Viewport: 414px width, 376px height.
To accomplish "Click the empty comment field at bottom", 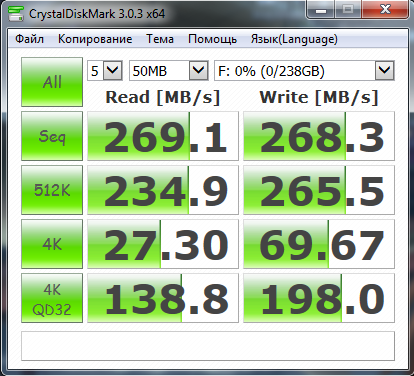I will (x=208, y=346).
